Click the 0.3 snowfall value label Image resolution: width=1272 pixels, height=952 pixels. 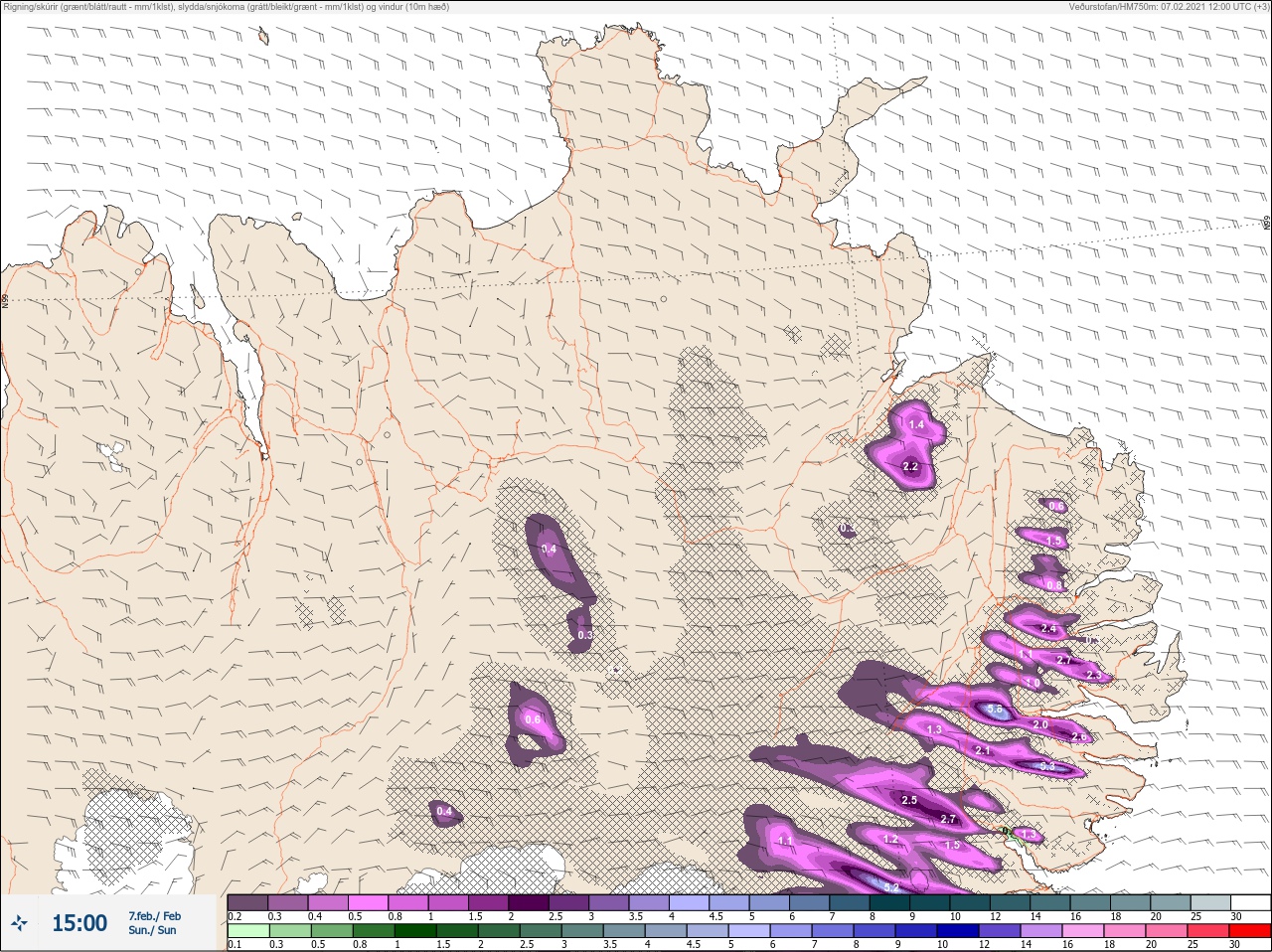pos(584,635)
